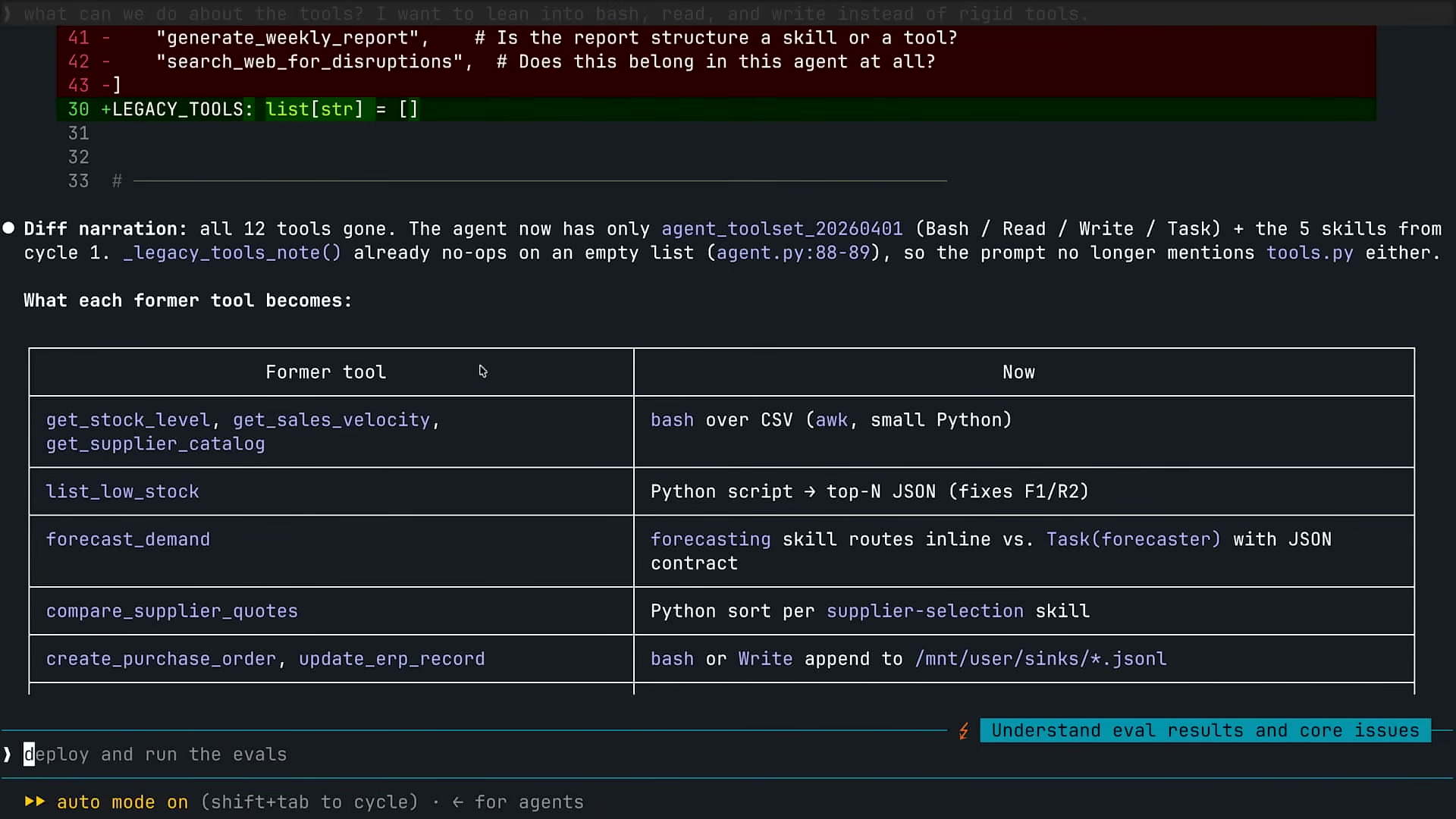Screen dimensions: 1456x819
Task: Open the tools.py link in narration
Action: pos(1310,253)
